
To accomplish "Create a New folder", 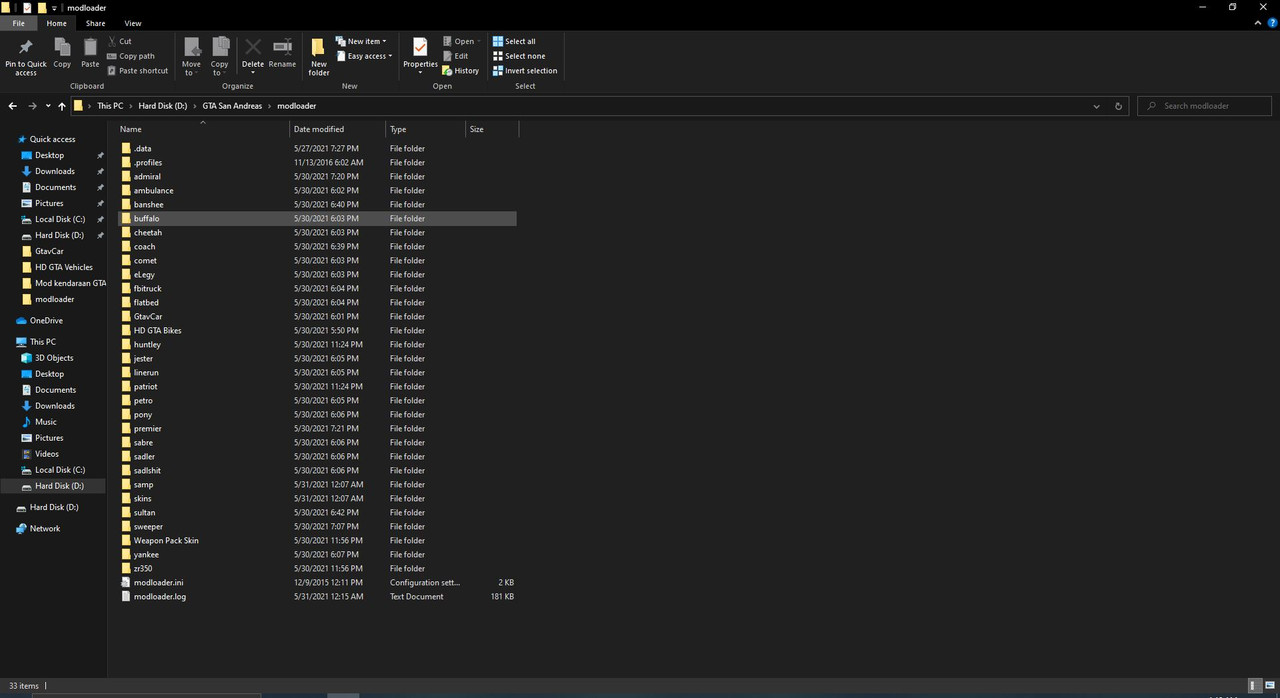I will click(319, 57).
